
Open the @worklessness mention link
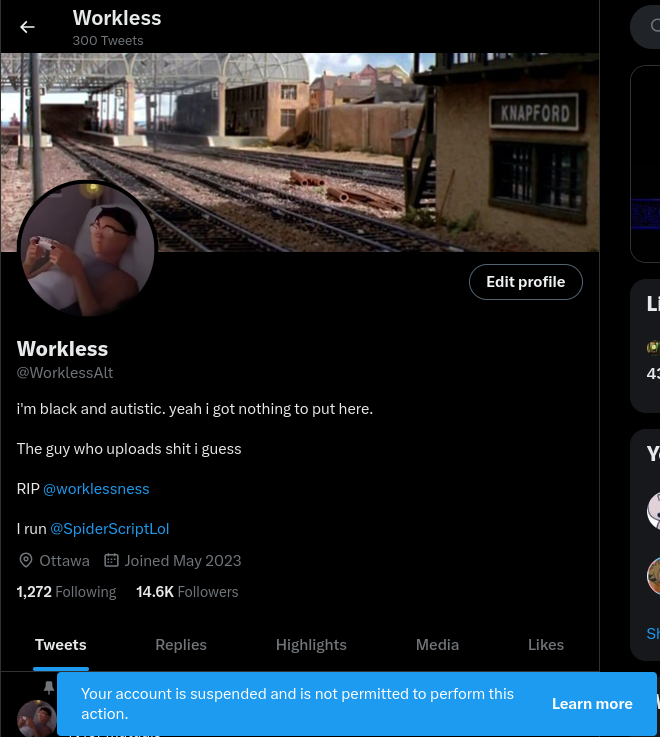click(x=96, y=489)
